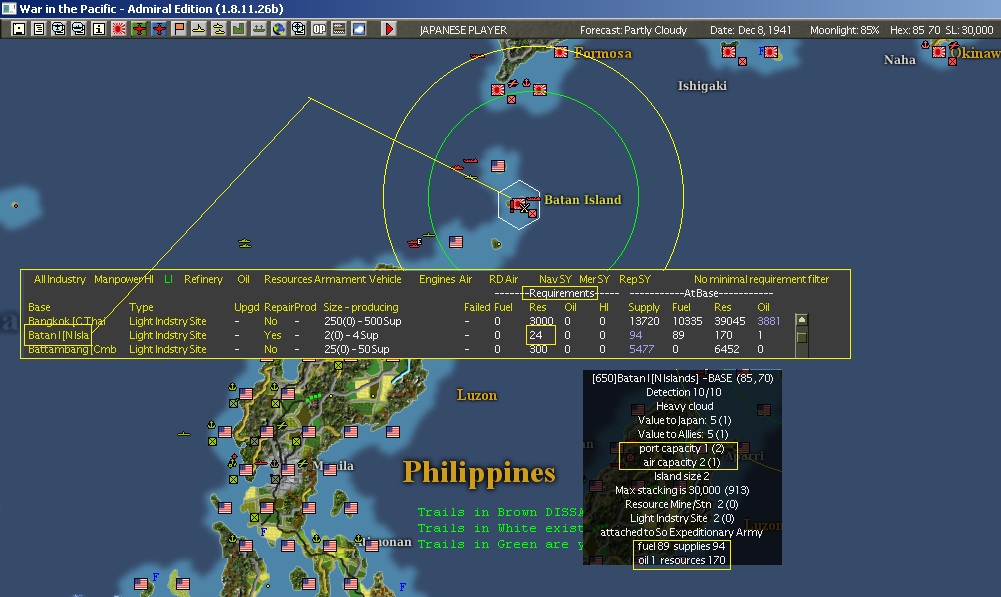Click the US flag base north of Batan Island
The width and height of the screenshot is (1001, 597).
tap(498, 166)
